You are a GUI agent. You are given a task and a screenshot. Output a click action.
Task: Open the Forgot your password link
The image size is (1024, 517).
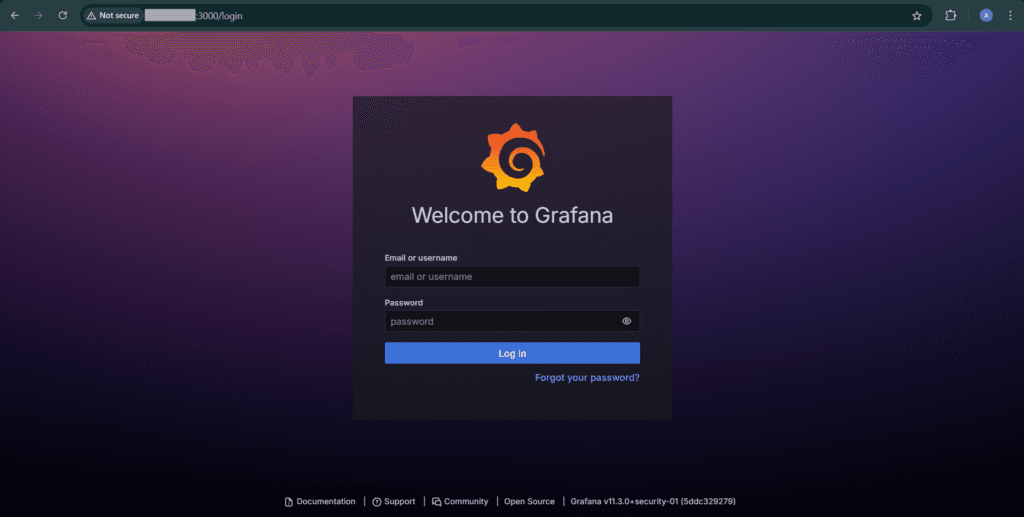(587, 377)
